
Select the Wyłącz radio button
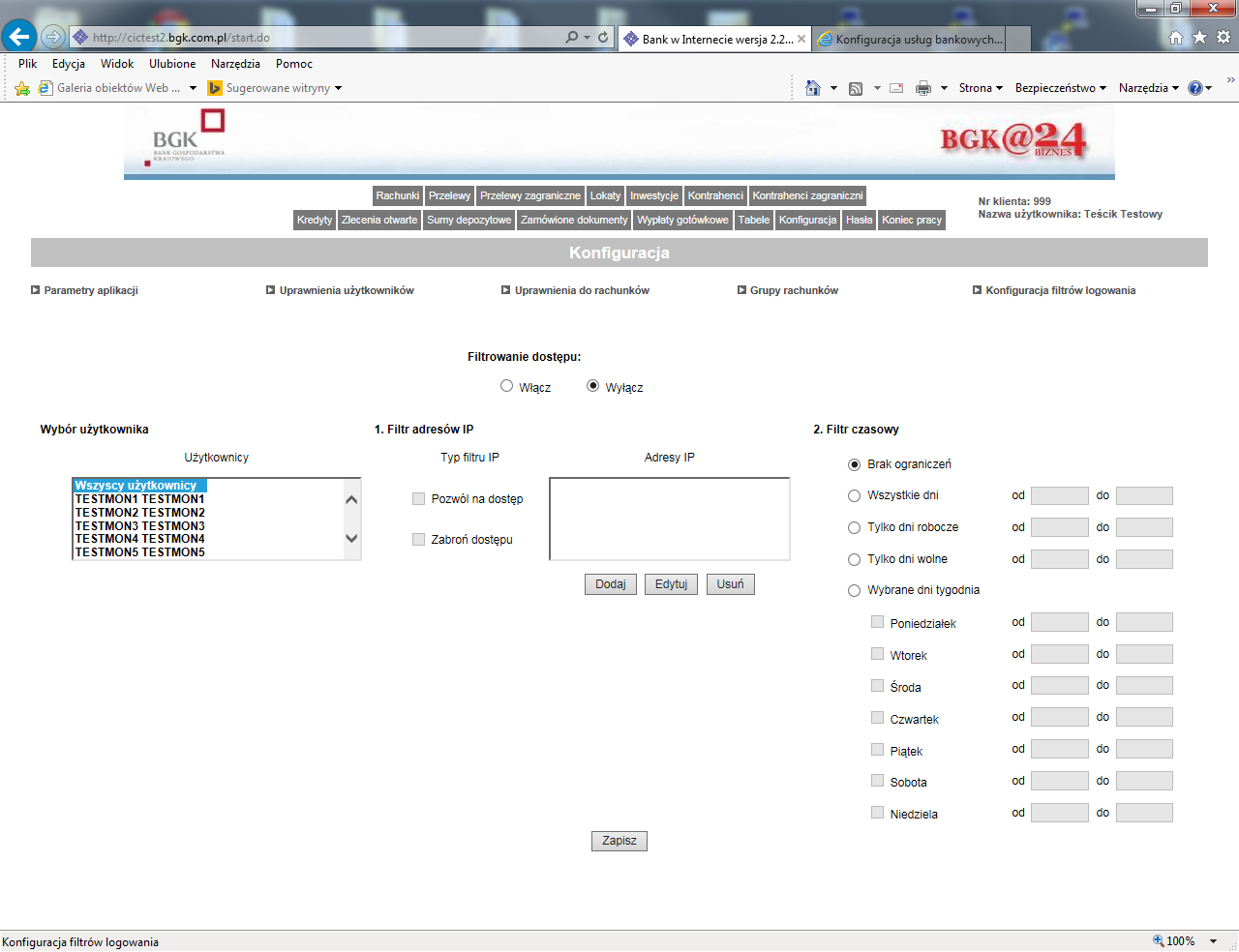point(593,385)
